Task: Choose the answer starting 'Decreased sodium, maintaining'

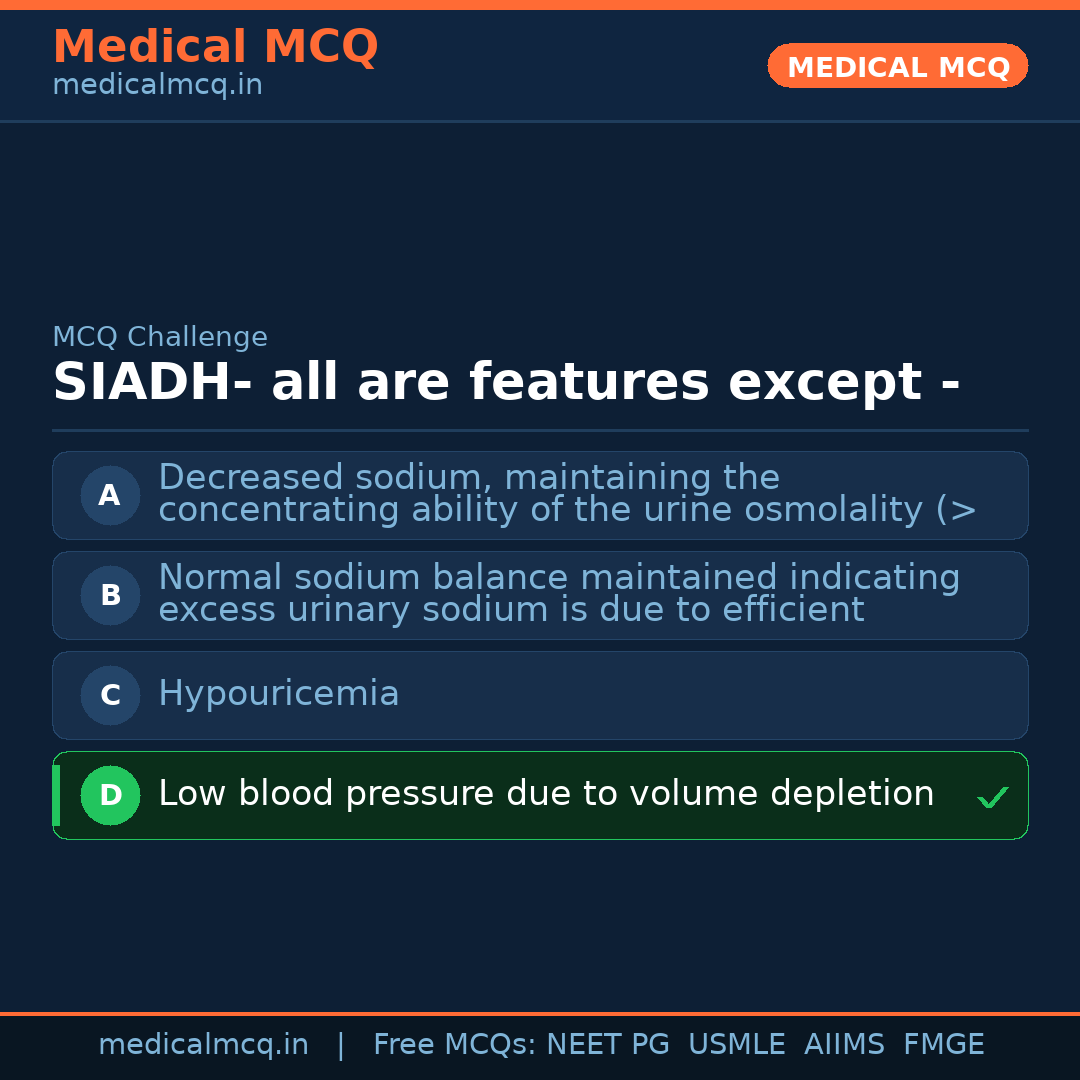Action: [x=567, y=494]
